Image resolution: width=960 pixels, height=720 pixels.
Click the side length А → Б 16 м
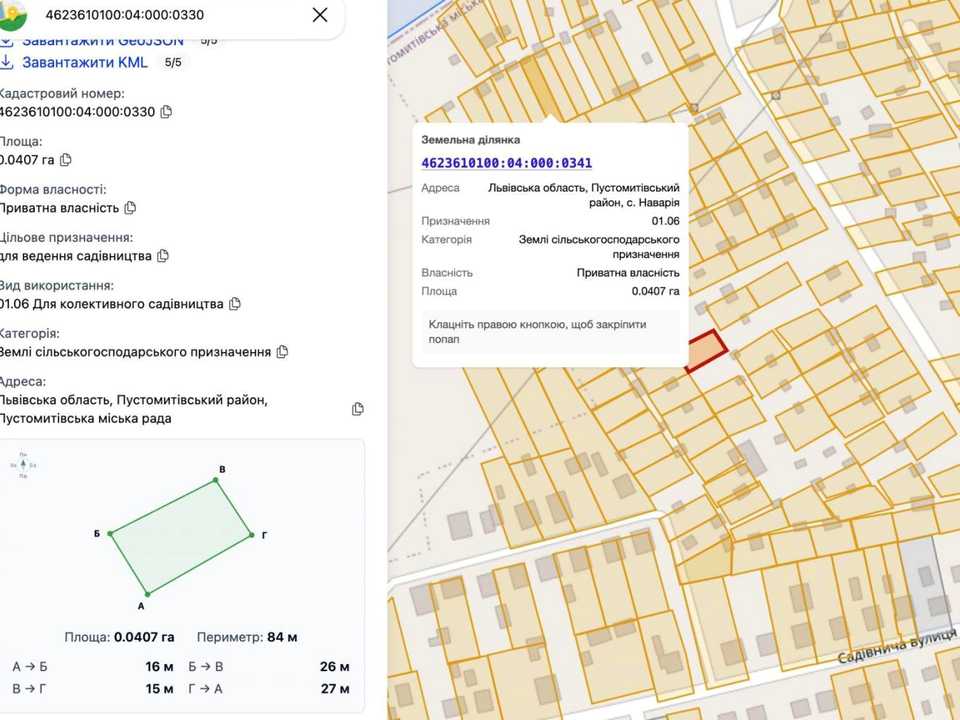[92, 667]
